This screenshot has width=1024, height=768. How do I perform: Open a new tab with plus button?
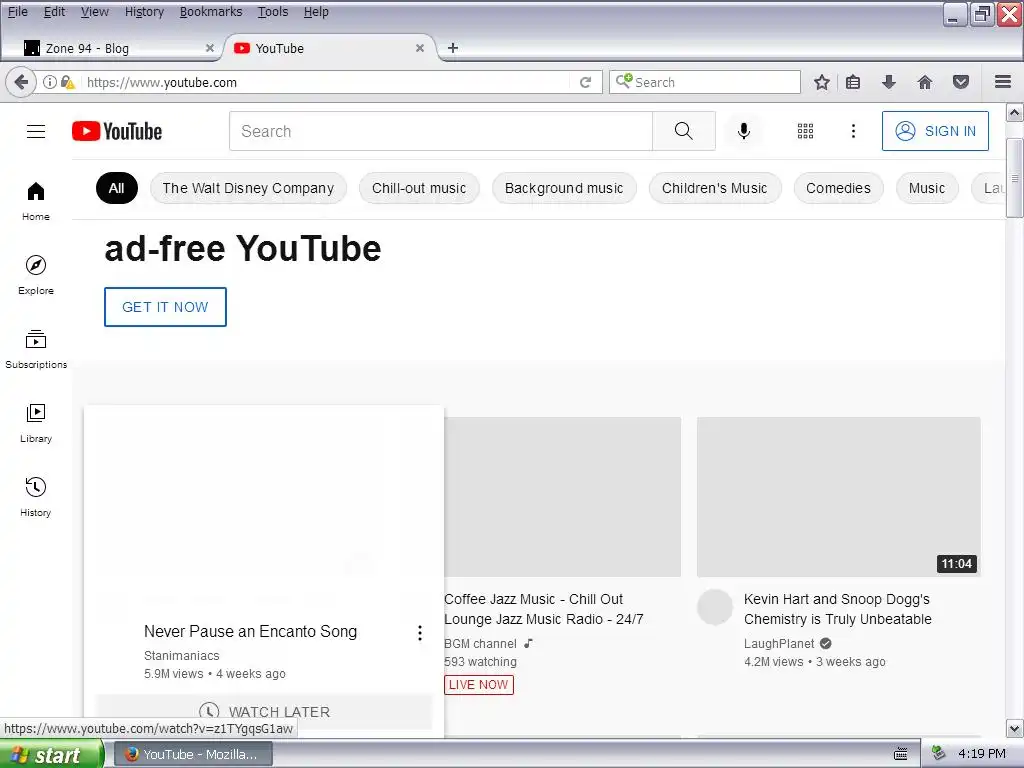[453, 48]
